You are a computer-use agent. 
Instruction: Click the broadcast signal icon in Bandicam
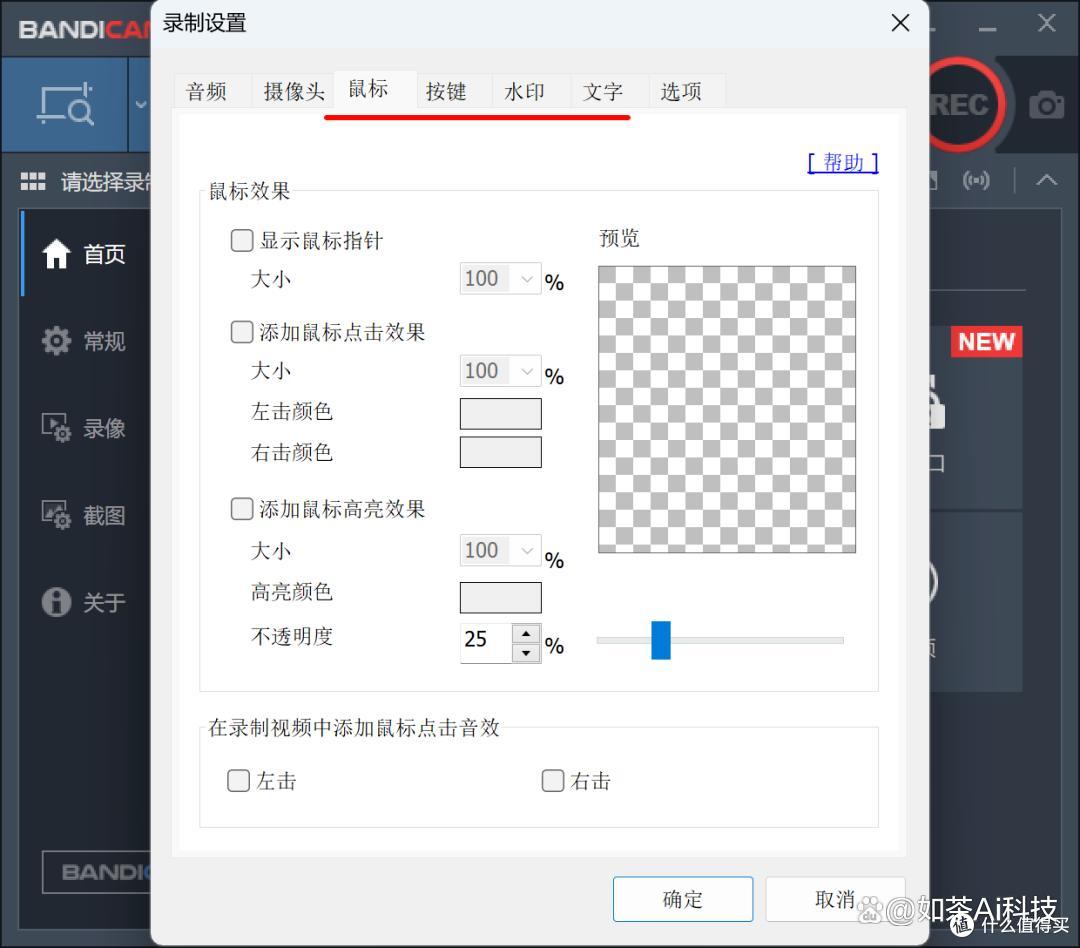[x=976, y=181]
